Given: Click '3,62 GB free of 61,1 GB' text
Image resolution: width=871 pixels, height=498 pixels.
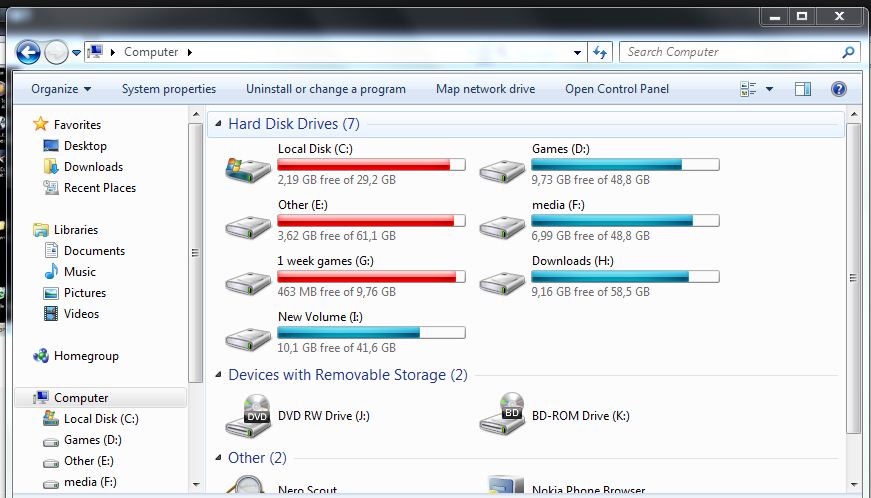Looking at the screenshot, I should coord(337,235).
